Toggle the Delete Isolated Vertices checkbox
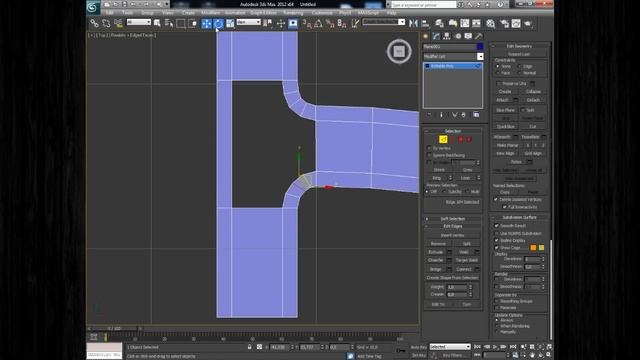This screenshot has width=640, height=360. pos(496,200)
